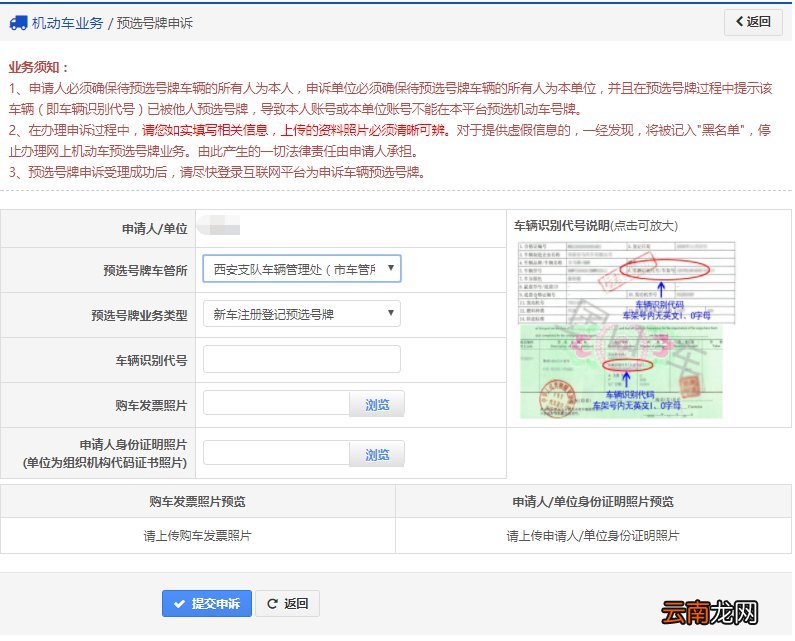Enlarge the 车辆识别代号说明 sample image
The image size is (795, 641).
coord(626,330)
